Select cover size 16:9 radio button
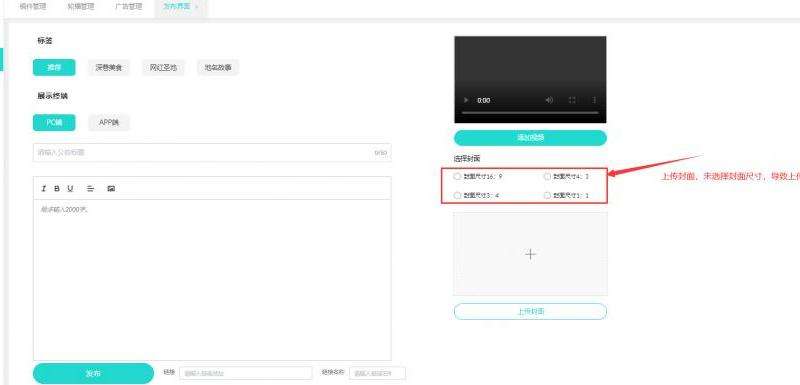800x385 pixels. tap(457, 176)
